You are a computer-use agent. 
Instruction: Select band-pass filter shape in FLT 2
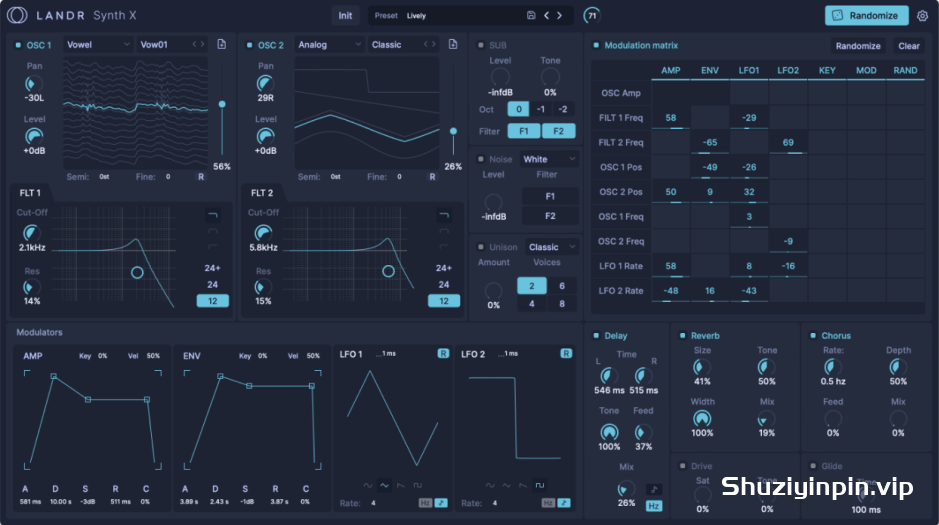[444, 230]
